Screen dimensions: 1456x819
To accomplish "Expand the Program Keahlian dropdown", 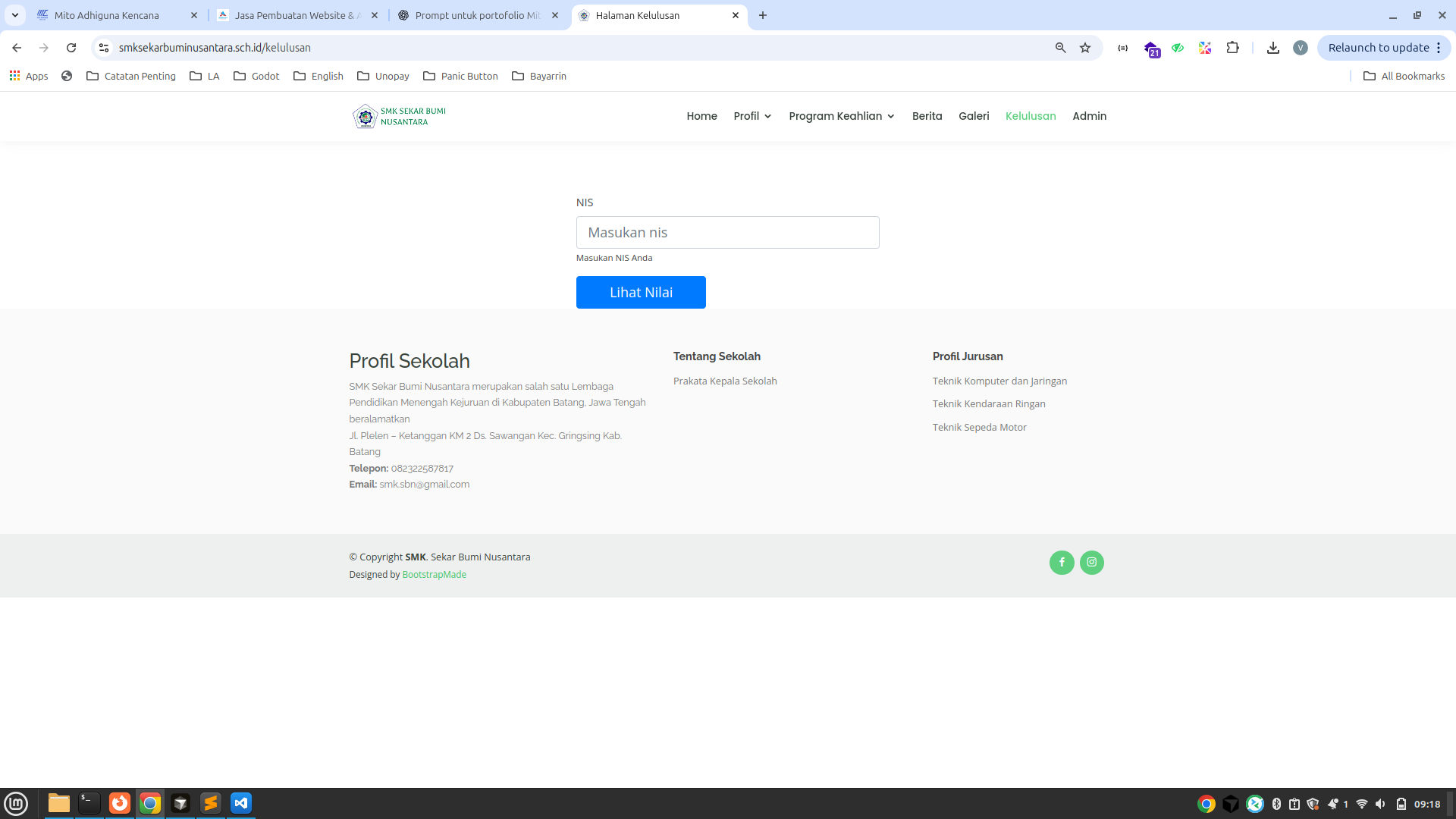I will pos(841,116).
